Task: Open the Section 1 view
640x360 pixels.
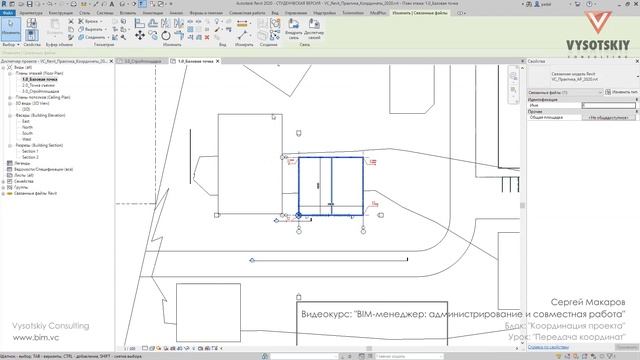Action: point(30,151)
